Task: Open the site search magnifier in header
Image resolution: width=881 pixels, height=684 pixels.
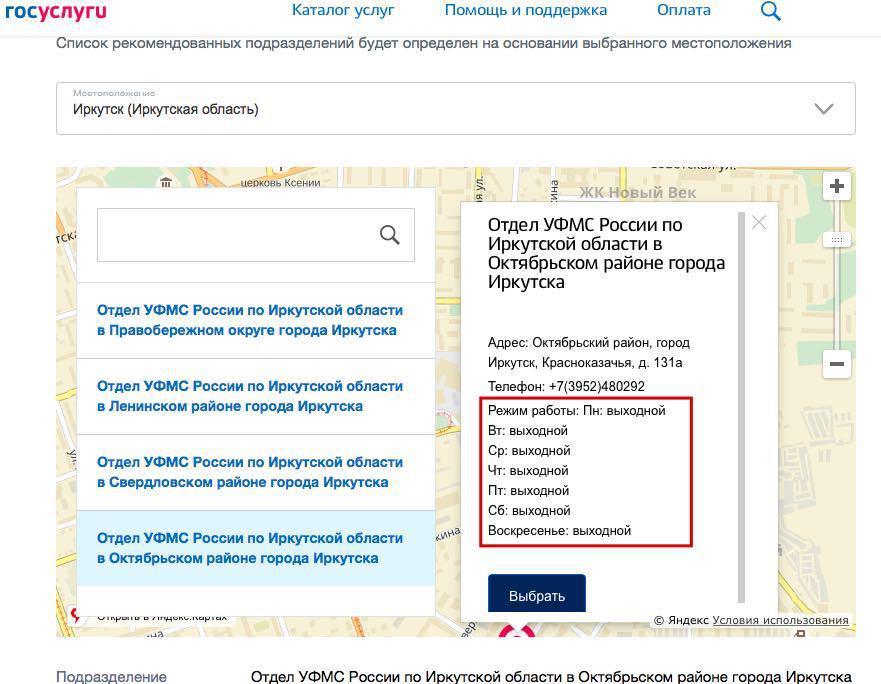Action: (x=770, y=11)
